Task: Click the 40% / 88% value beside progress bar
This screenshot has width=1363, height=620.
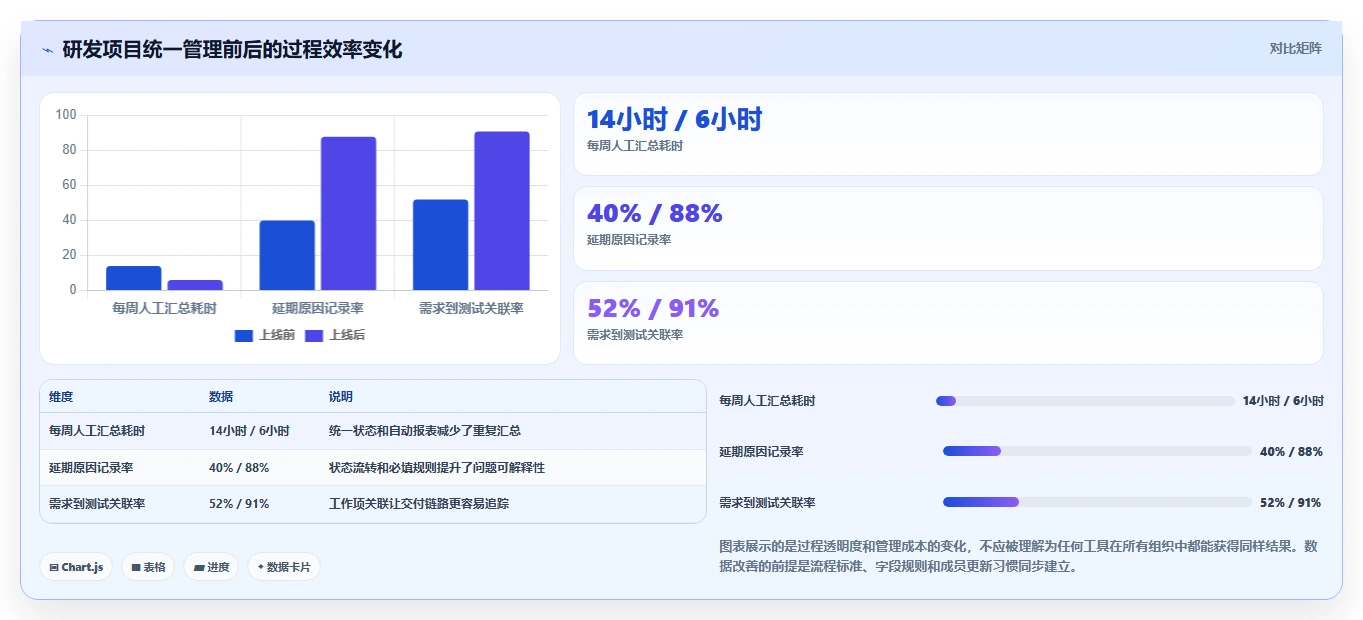Action: tap(1291, 452)
